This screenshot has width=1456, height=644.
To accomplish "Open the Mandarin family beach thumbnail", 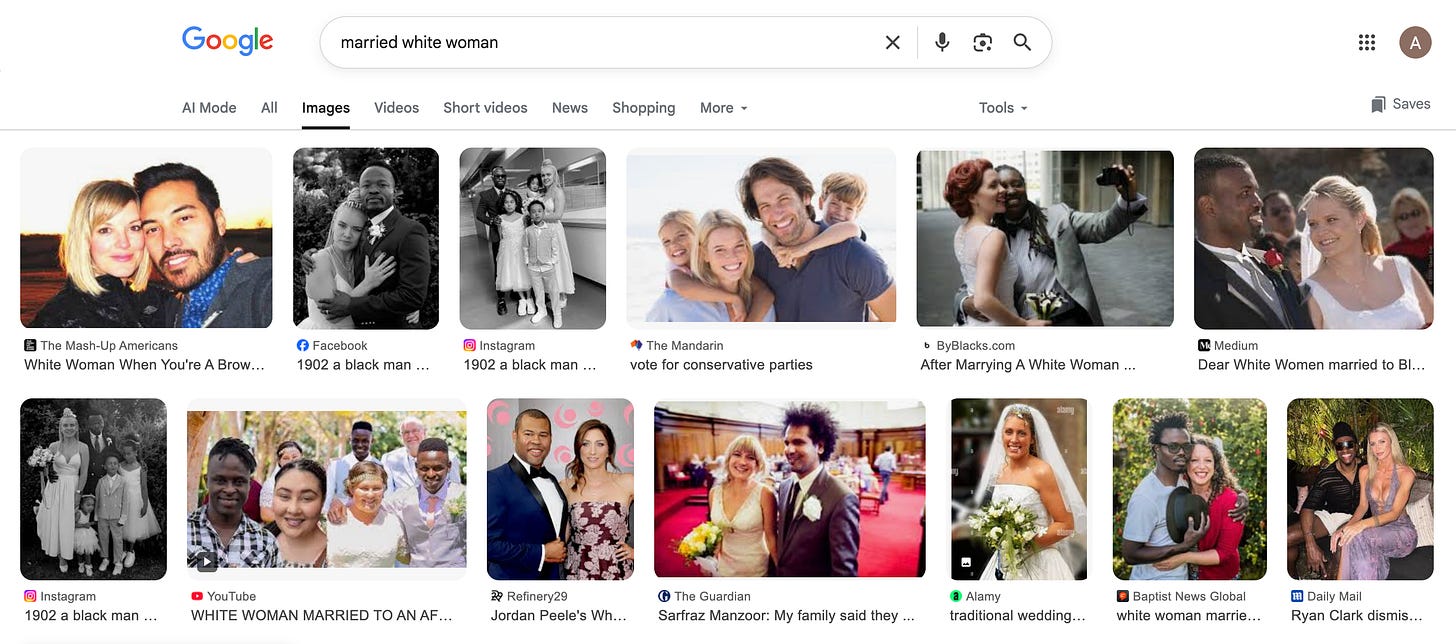I will [x=761, y=238].
